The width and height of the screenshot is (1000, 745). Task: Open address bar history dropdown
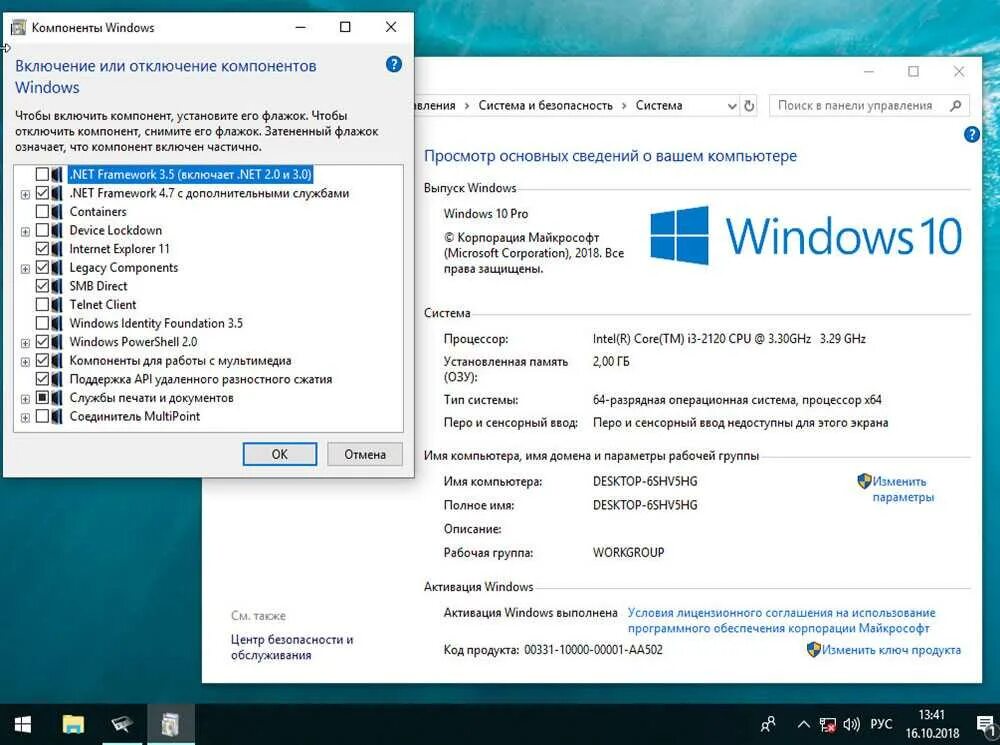(x=732, y=106)
